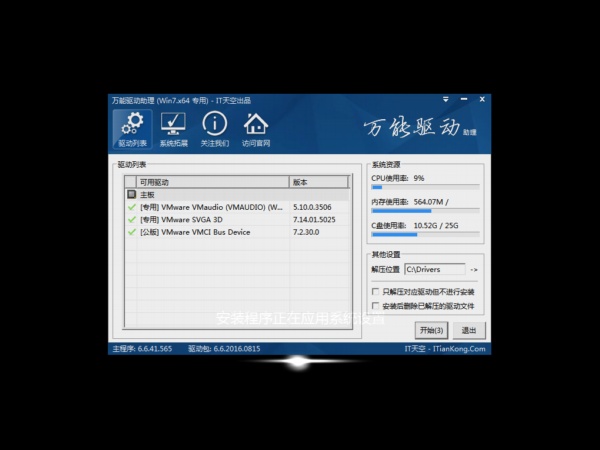Click the CPU 9% usage value

click(x=419, y=178)
